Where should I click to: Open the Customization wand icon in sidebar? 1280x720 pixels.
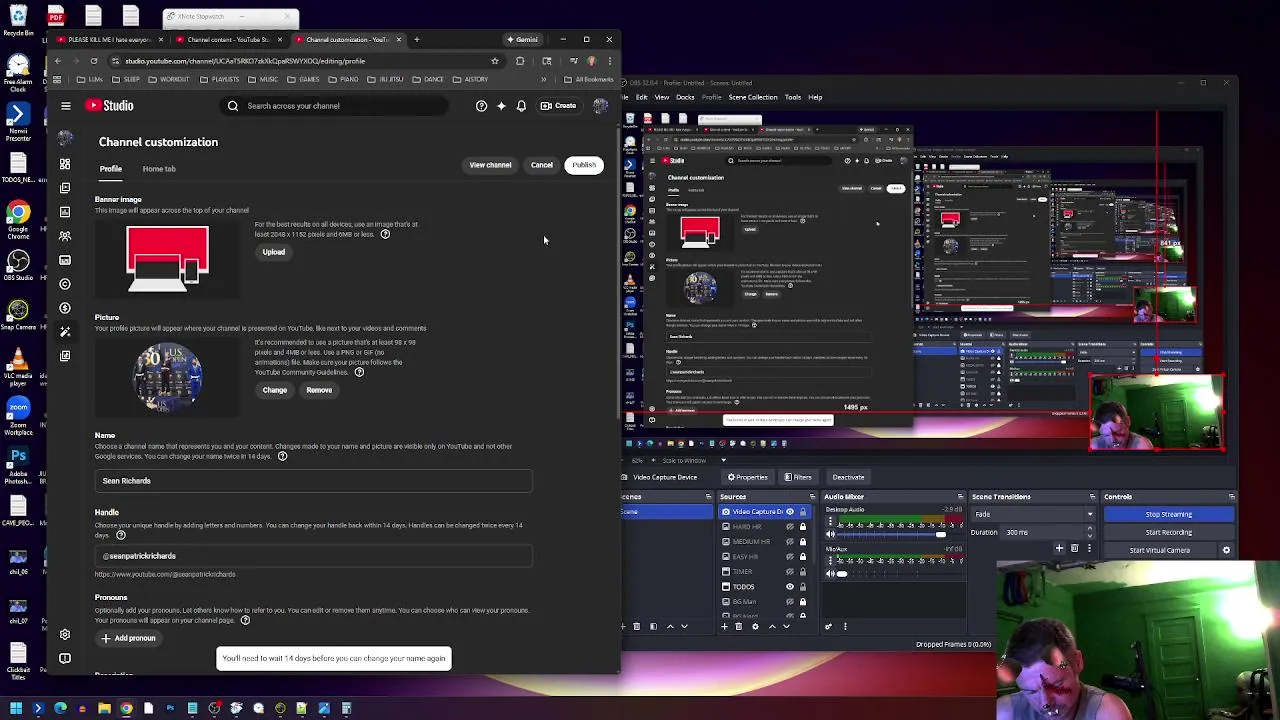pos(65,332)
